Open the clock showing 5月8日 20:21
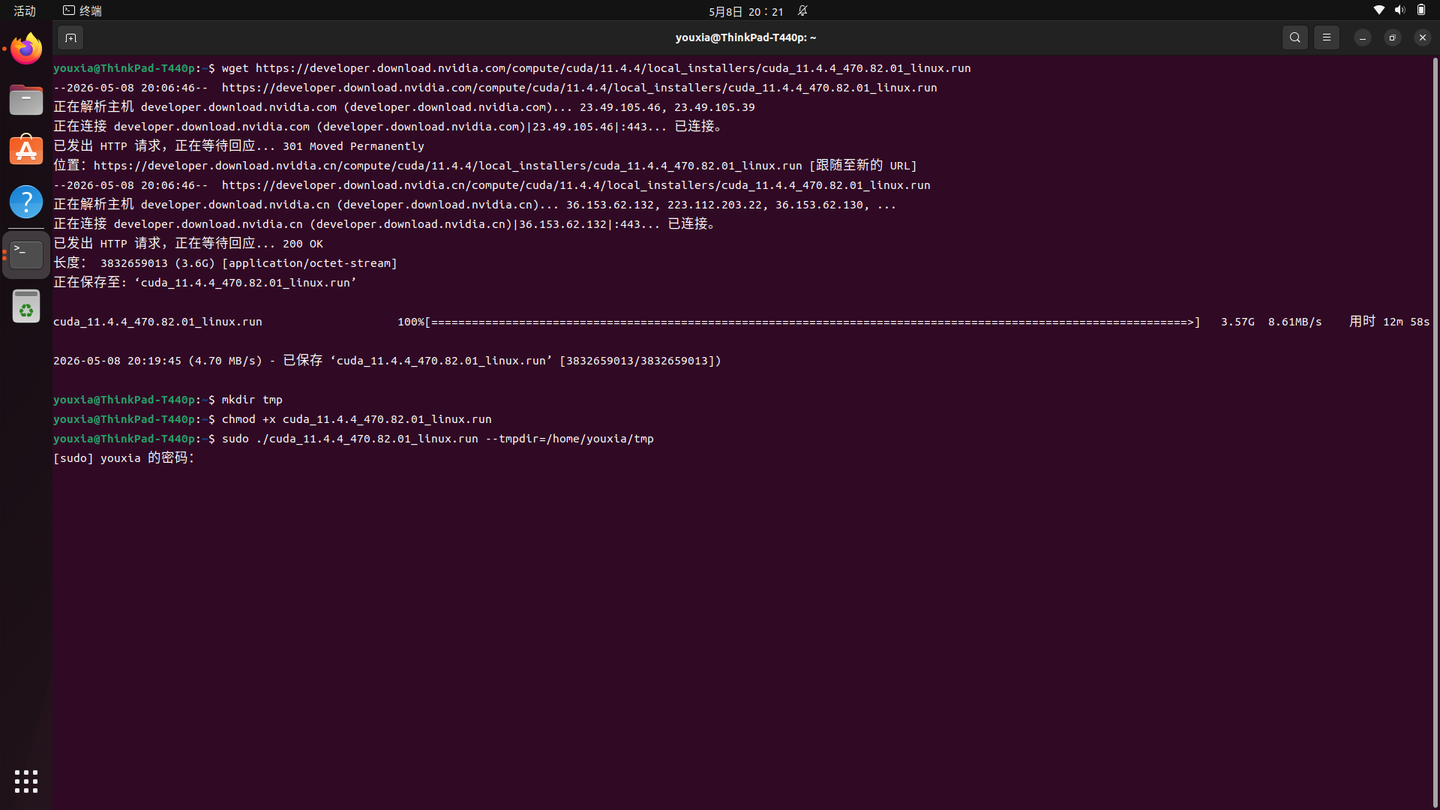 pyautogui.click(x=746, y=11)
